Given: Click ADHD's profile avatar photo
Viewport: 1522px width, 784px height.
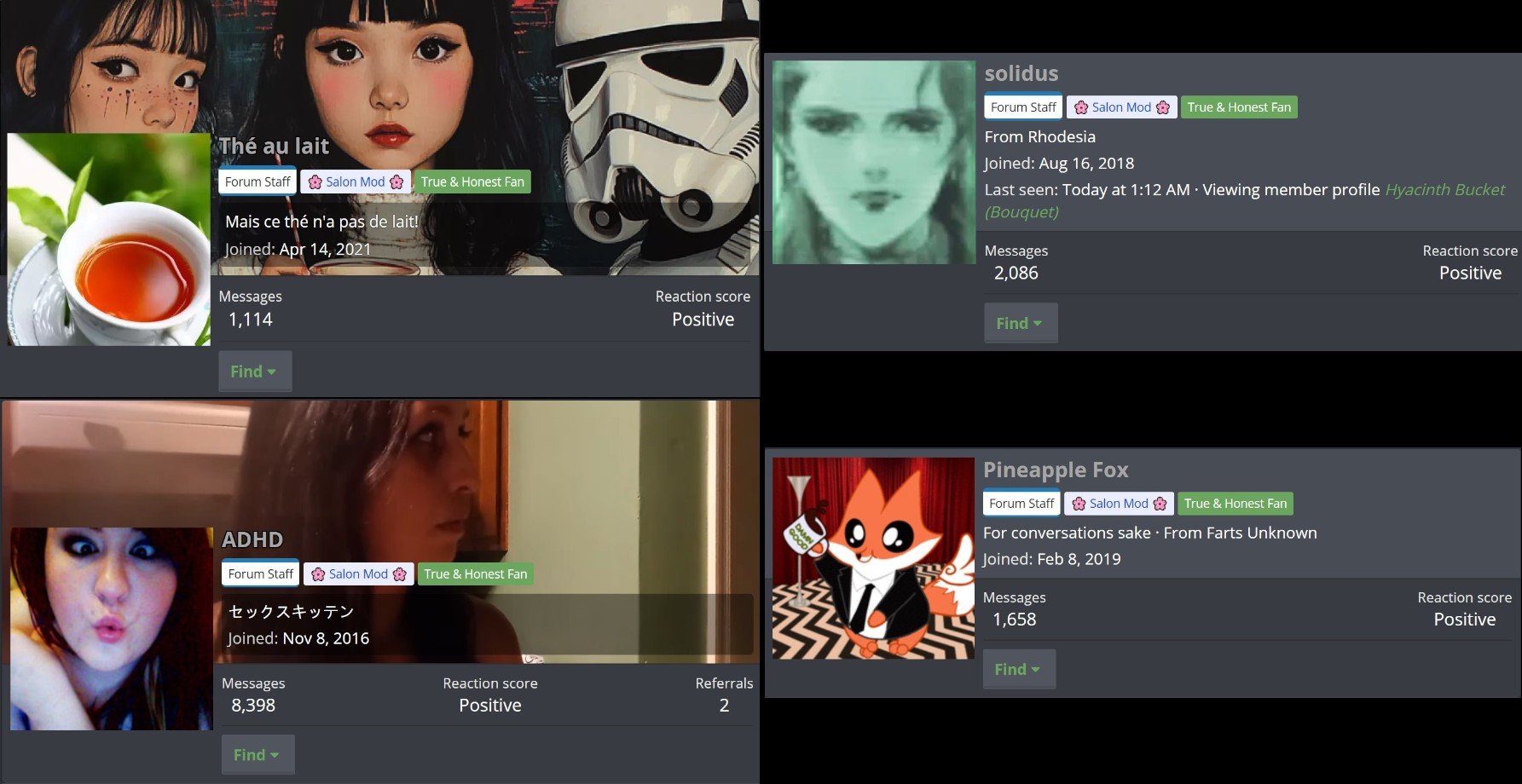Looking at the screenshot, I should (x=111, y=629).
